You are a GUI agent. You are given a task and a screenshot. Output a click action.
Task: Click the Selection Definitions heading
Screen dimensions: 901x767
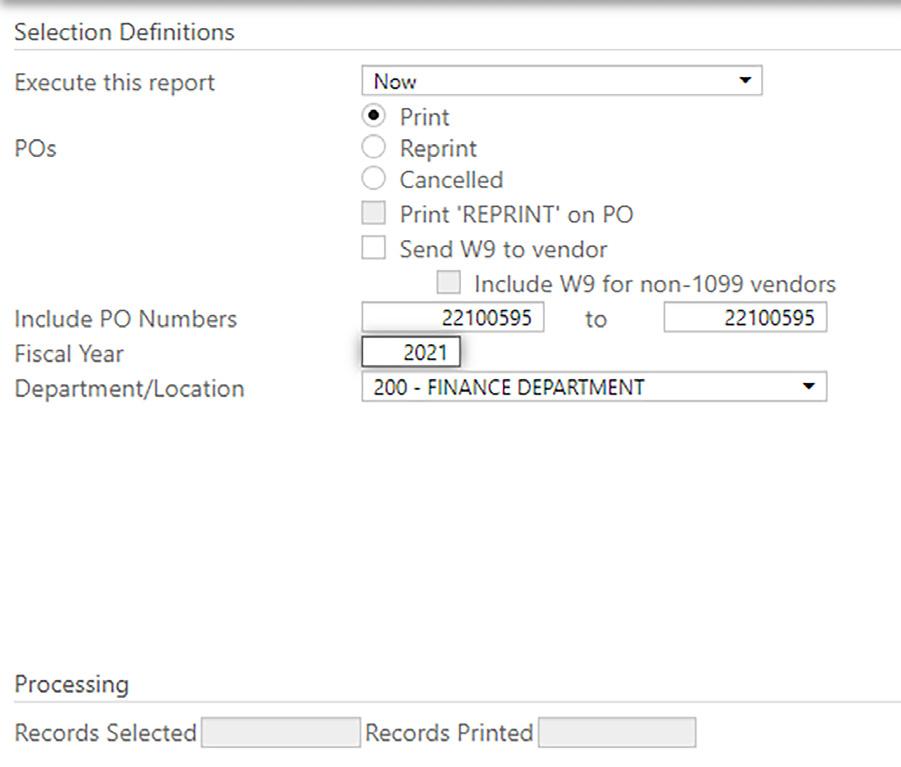click(x=124, y=32)
